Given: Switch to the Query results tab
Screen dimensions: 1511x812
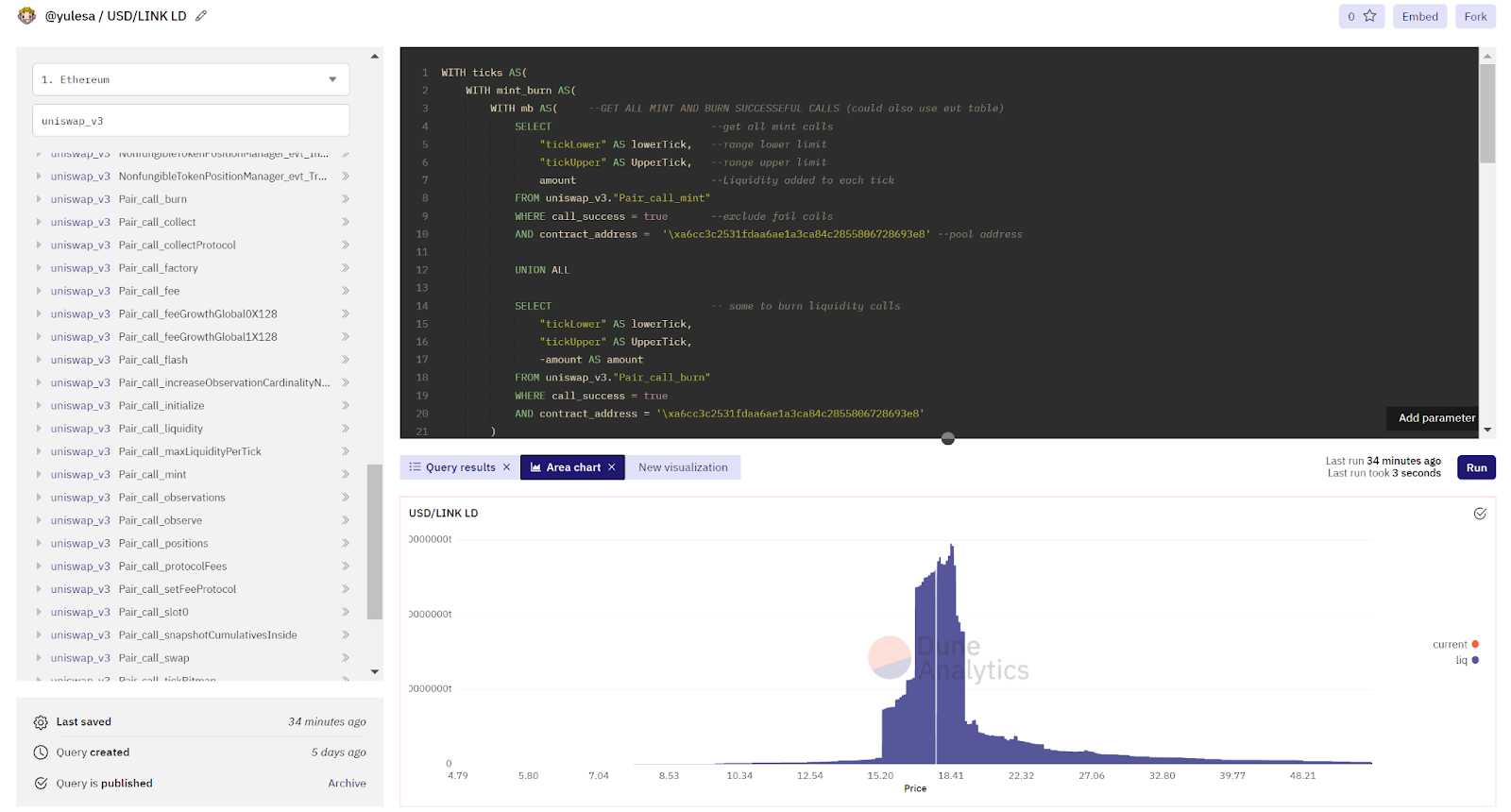Looking at the screenshot, I should click(x=460, y=467).
